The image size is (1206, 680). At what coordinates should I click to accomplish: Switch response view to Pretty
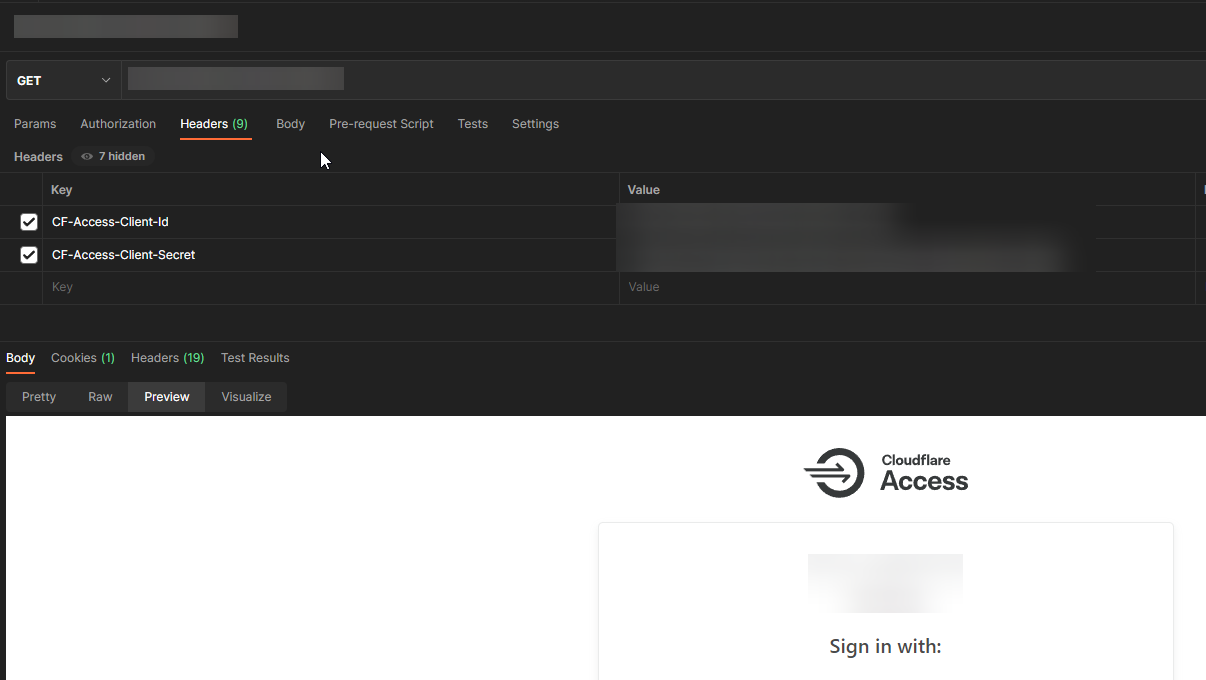[39, 397]
